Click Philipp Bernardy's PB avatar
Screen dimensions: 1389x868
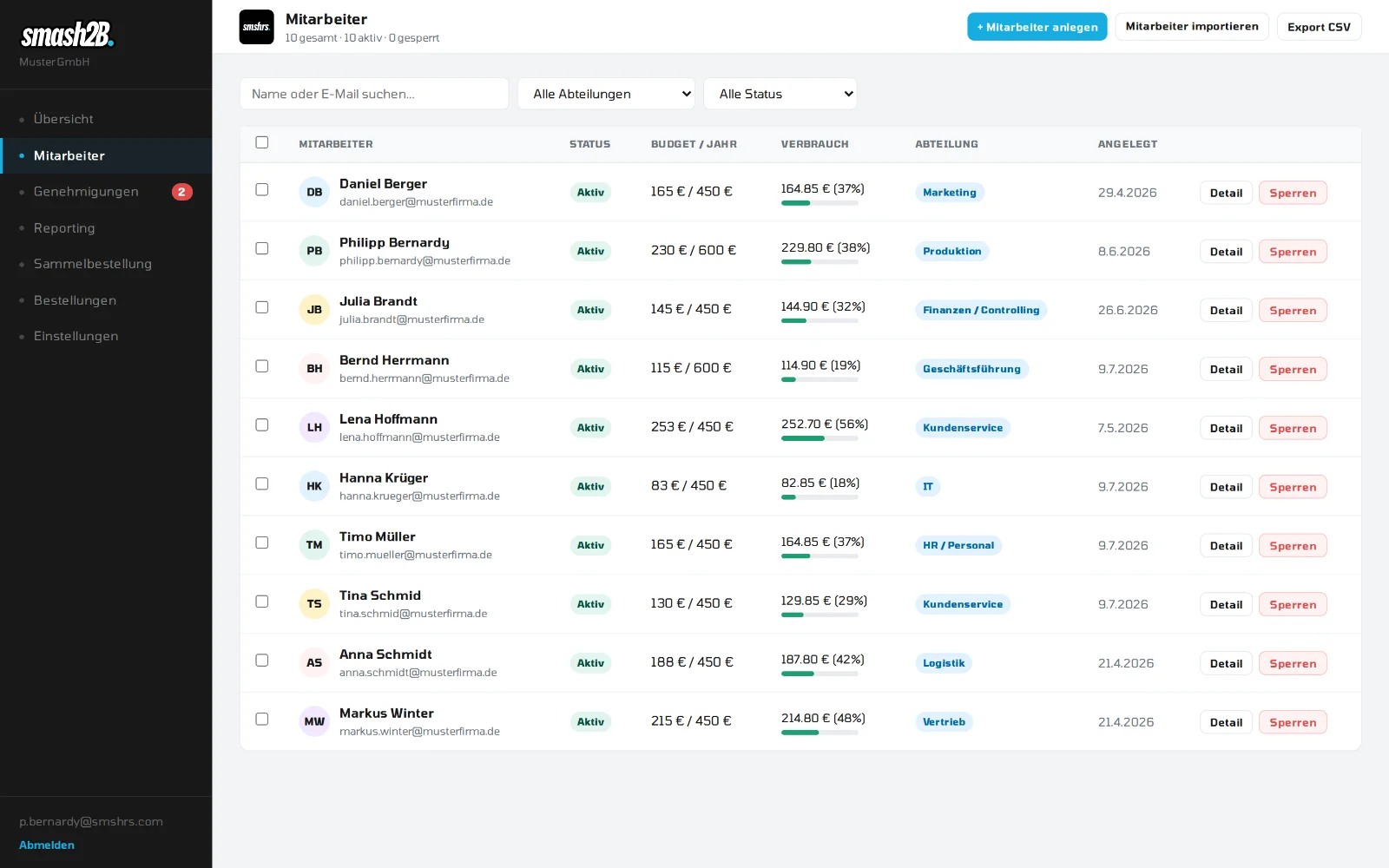pyautogui.click(x=314, y=251)
